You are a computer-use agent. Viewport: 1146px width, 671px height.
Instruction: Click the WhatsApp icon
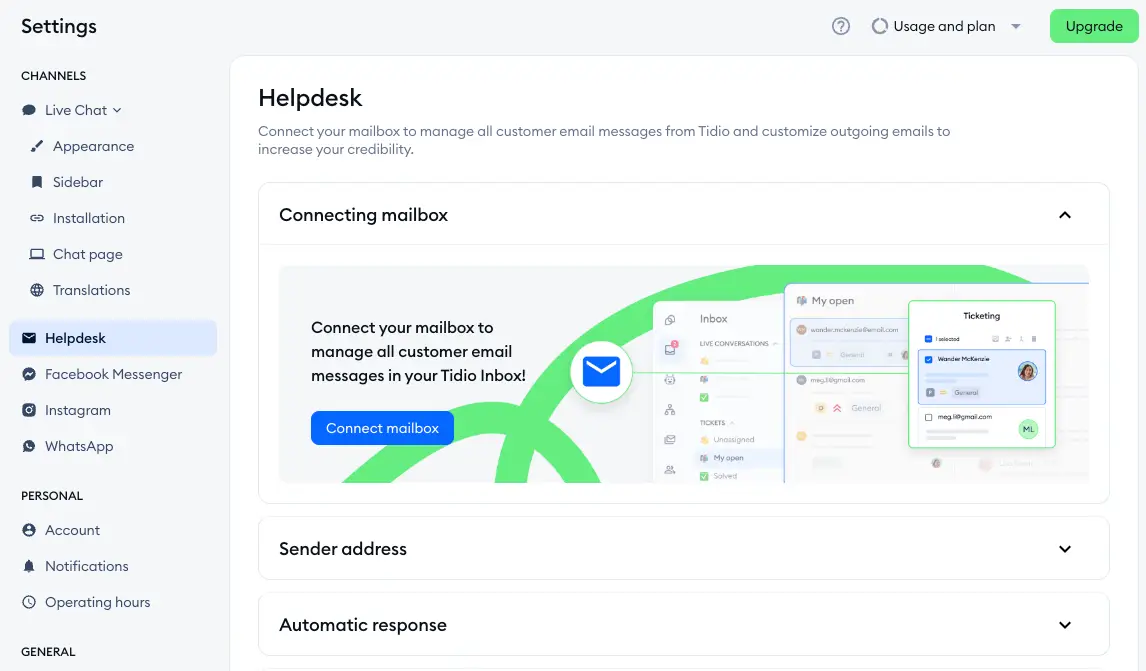[29, 446]
